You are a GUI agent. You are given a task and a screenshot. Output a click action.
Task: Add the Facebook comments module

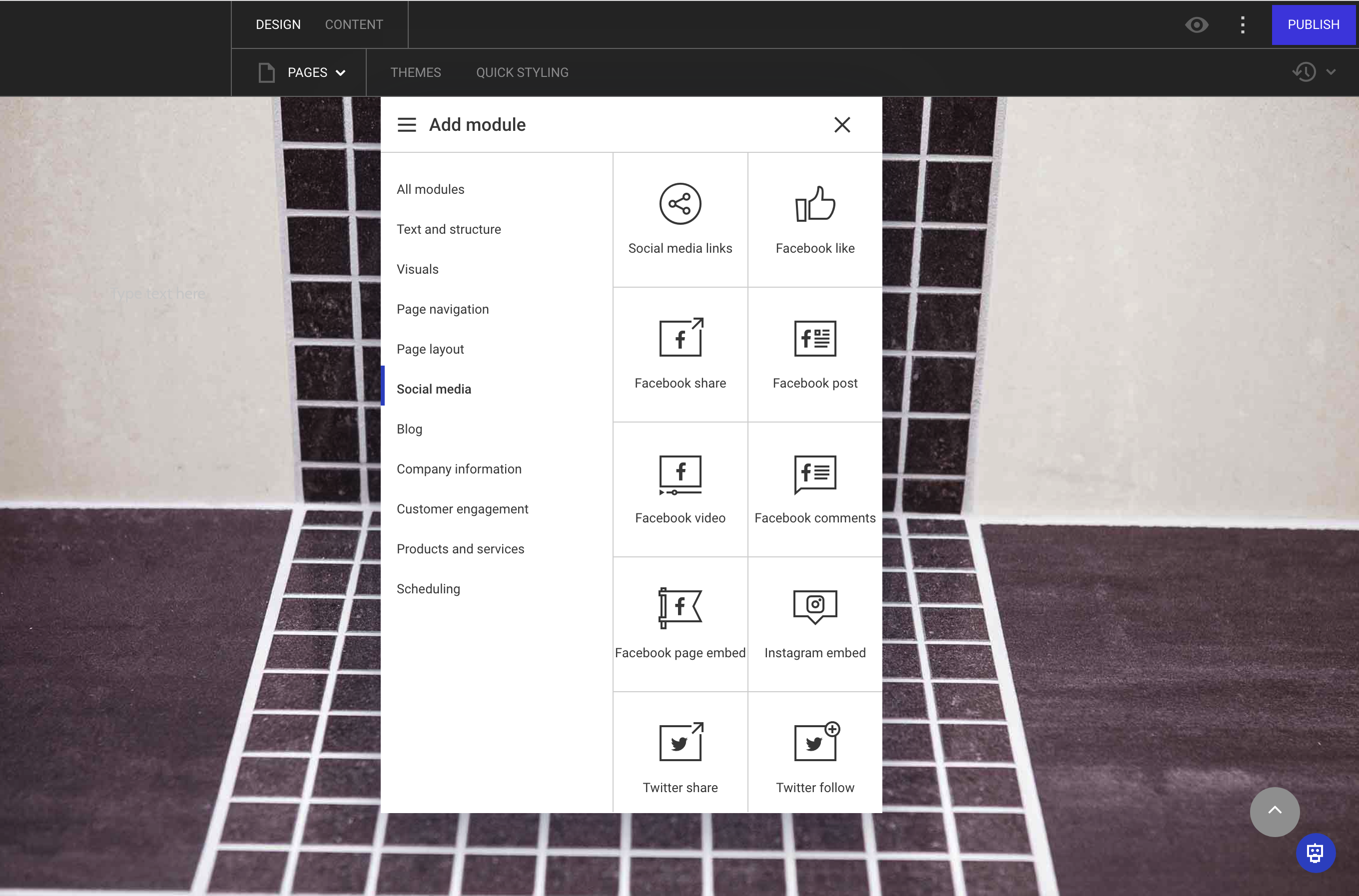(815, 489)
